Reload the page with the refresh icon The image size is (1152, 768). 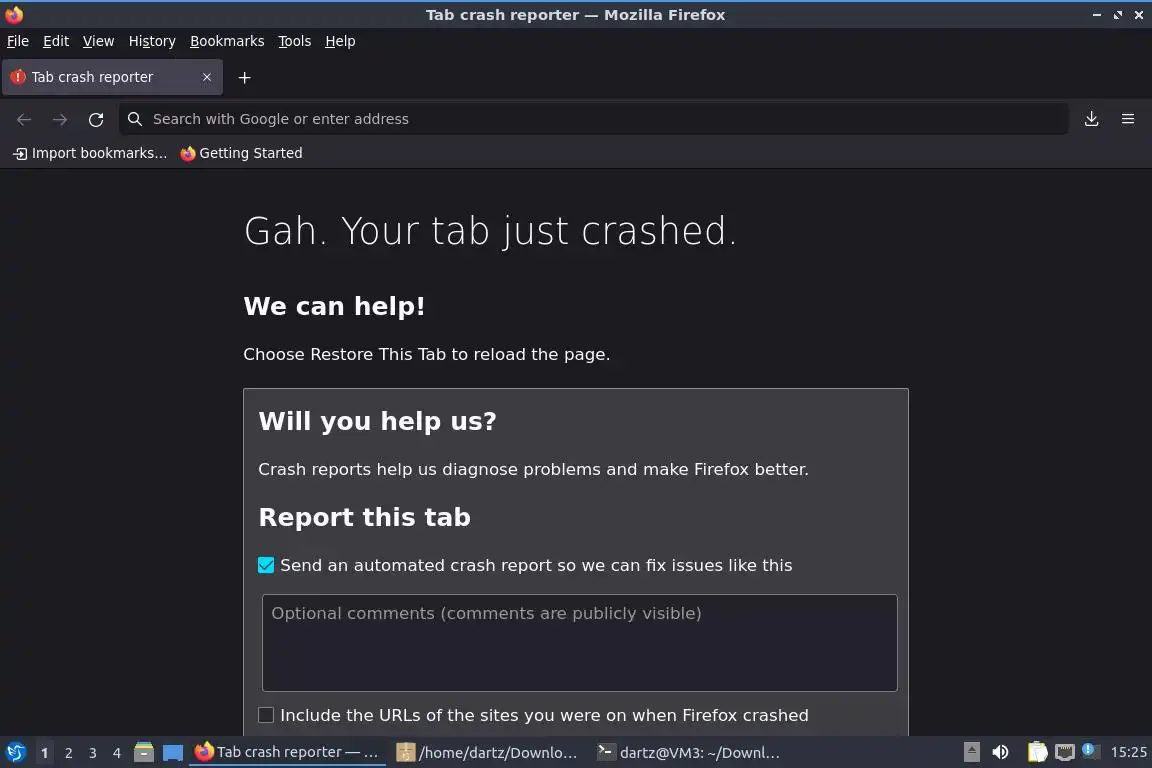click(96, 119)
